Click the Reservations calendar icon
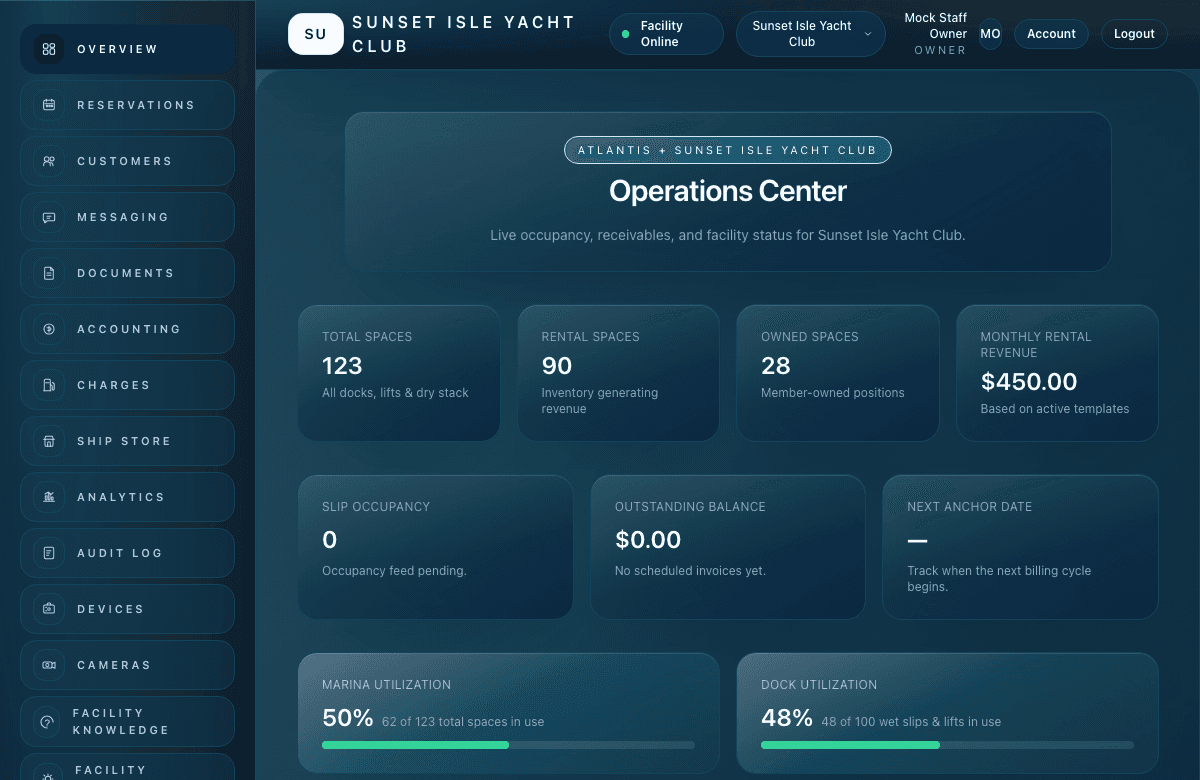The width and height of the screenshot is (1200, 780). tap(49, 105)
